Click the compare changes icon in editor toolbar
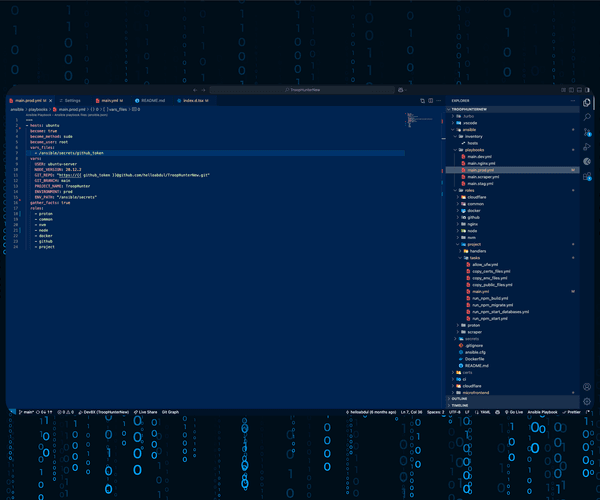This screenshot has height=500, width=600. pos(422,101)
